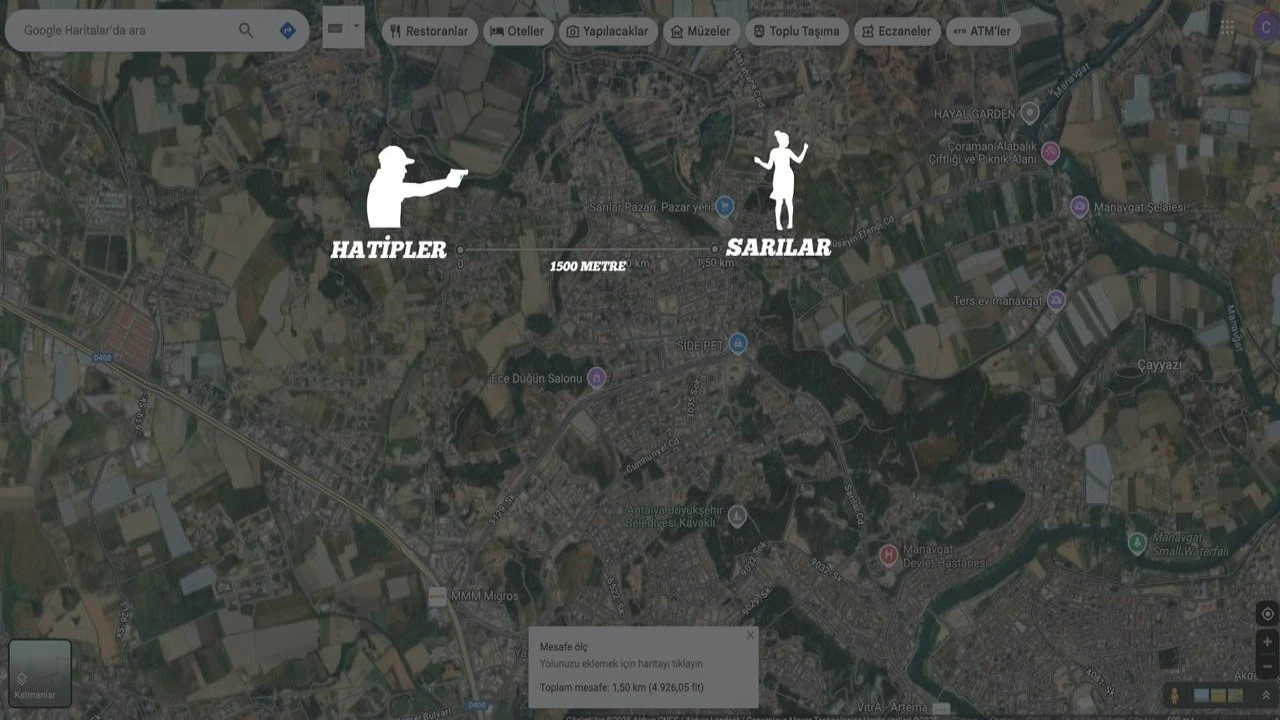Open the account profile avatar
The image size is (1280, 720).
(x=1267, y=28)
